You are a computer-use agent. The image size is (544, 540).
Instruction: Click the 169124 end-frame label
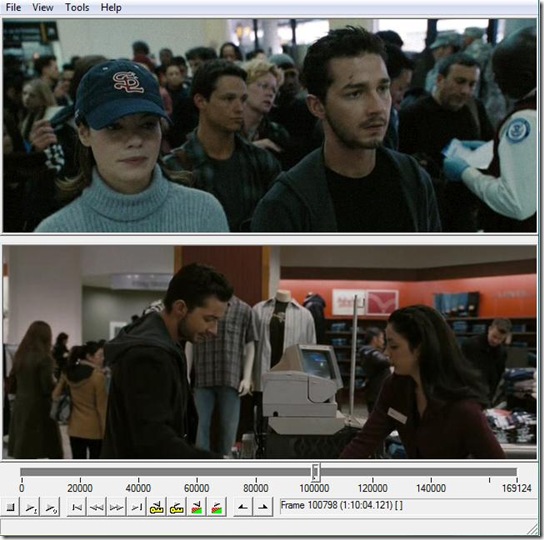[517, 488]
